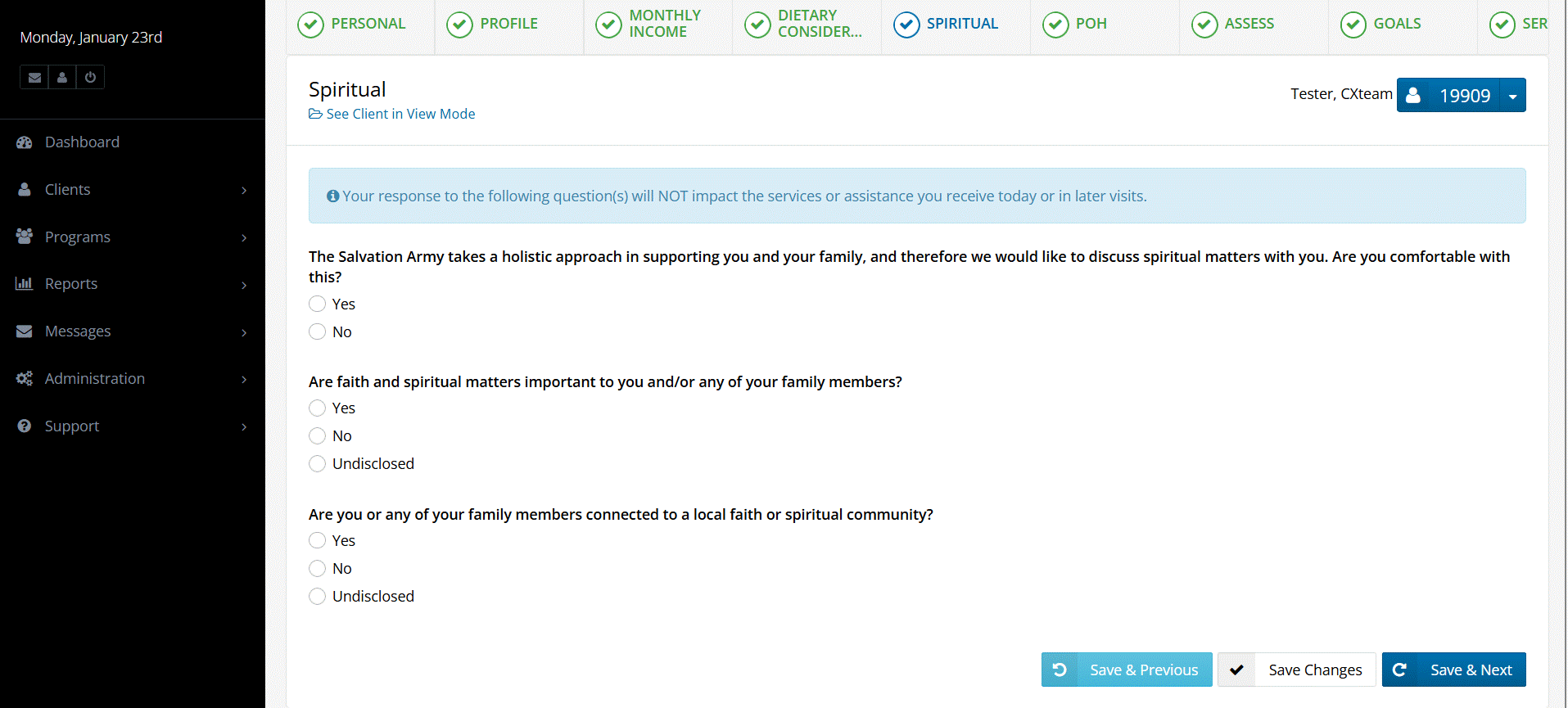Click the Save & Next button
1568x708 pixels.
pos(1453,670)
